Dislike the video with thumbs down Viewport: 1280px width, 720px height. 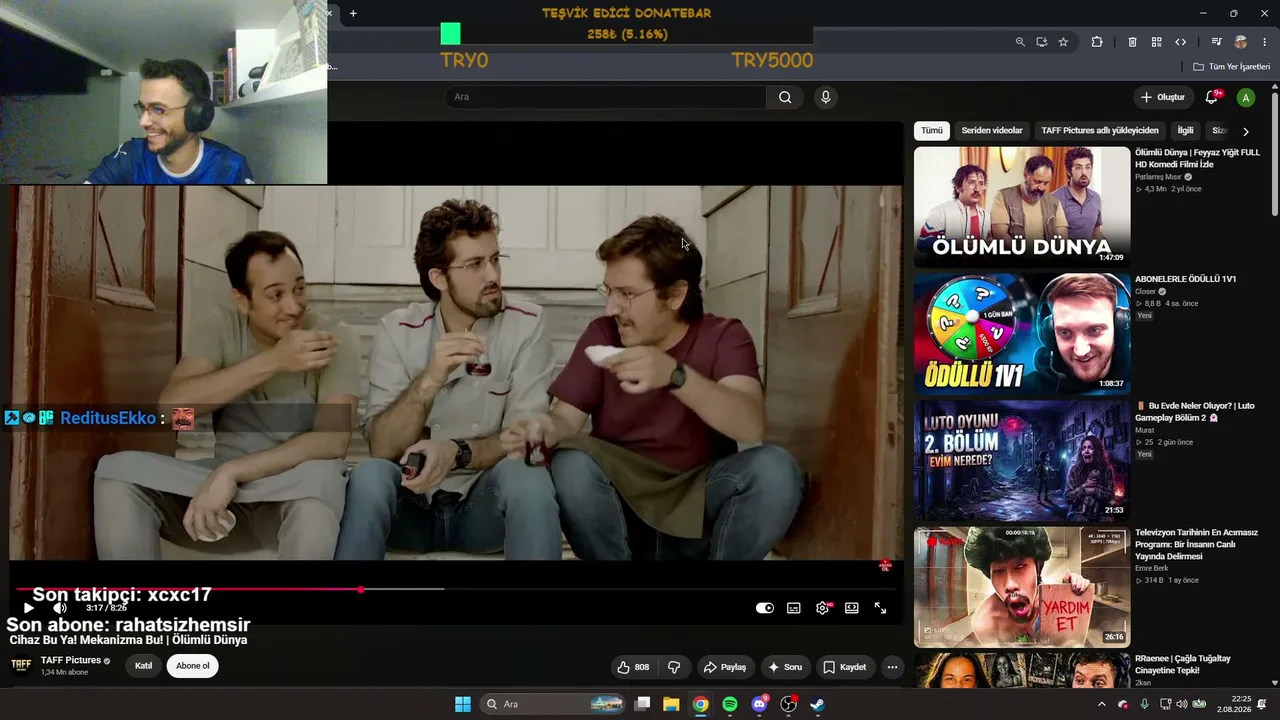[674, 667]
